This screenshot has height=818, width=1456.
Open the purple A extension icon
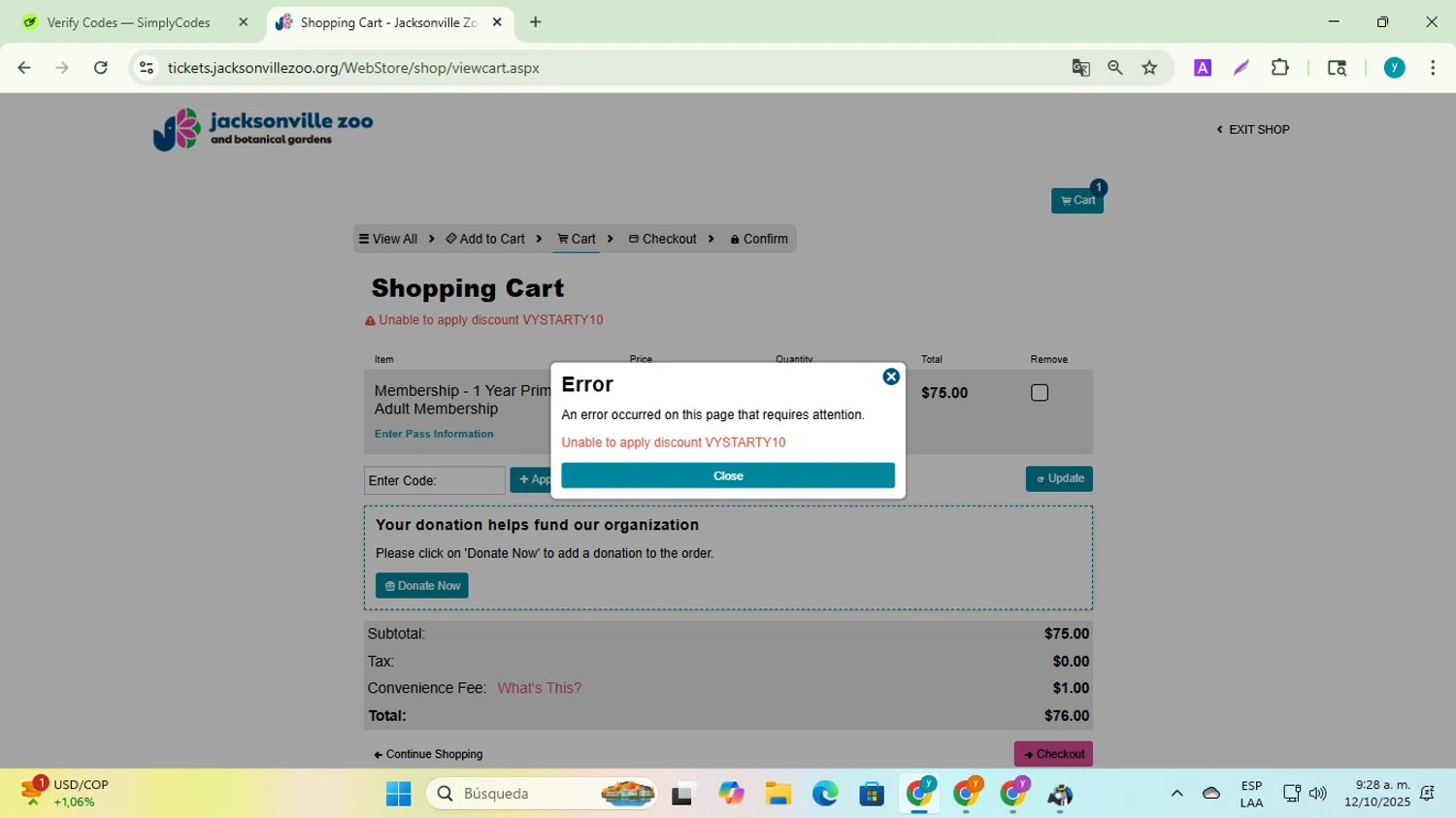click(x=1203, y=68)
